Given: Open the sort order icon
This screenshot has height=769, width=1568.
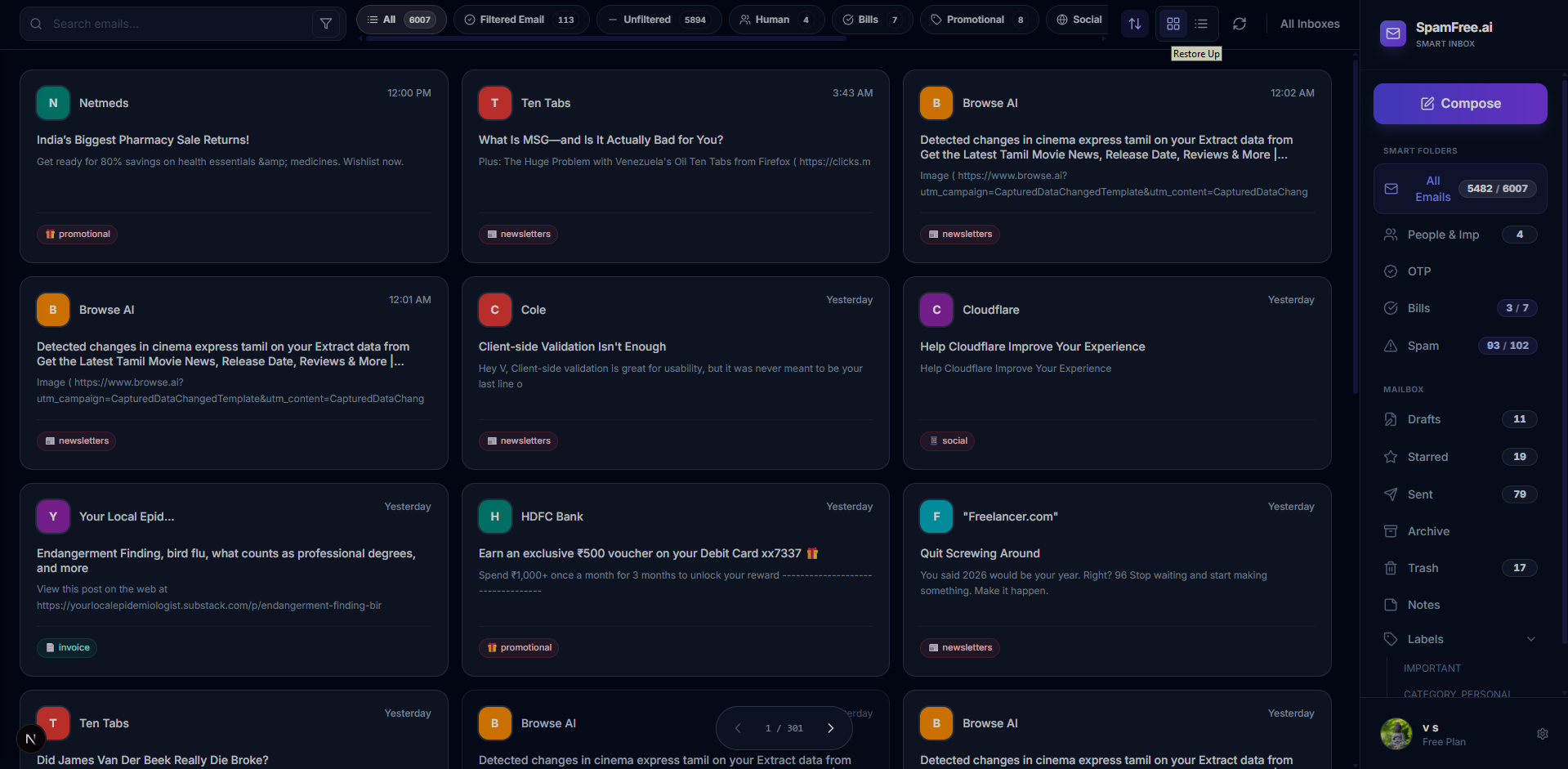Looking at the screenshot, I should (x=1134, y=24).
